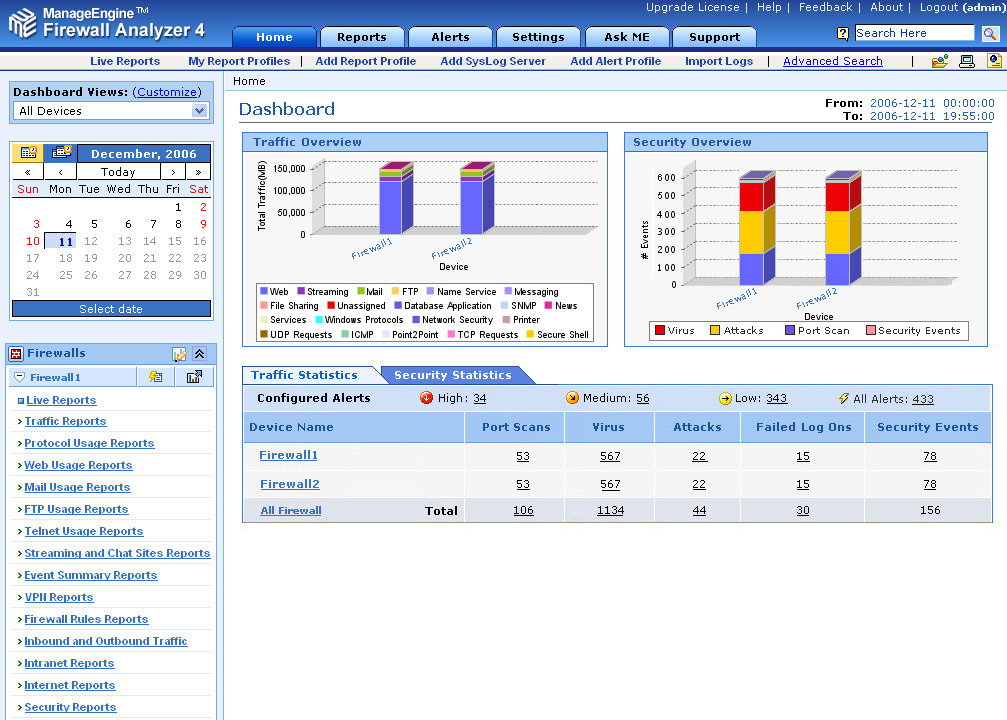The height and width of the screenshot is (720, 1007).
Task: Click the Attacks legend yellow swatch
Action: point(715,330)
